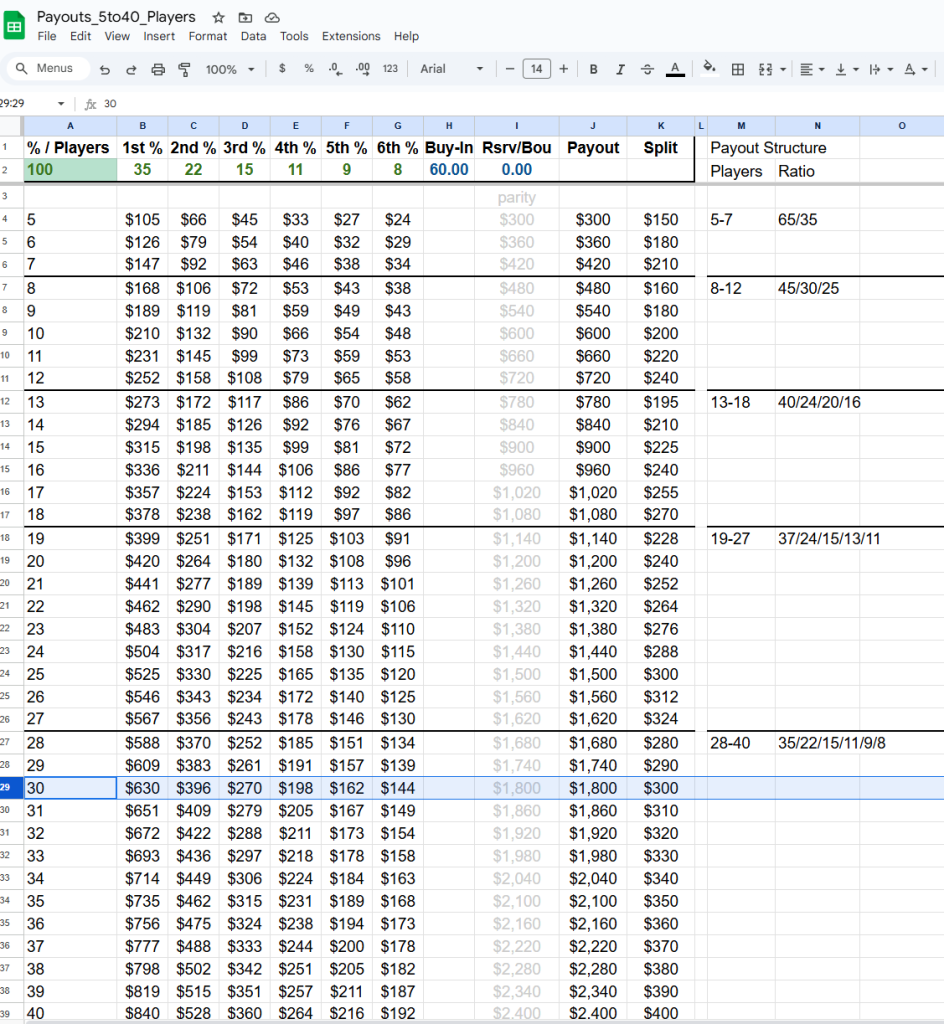This screenshot has height=1024, width=944.
Task: Select the paint format tool
Action: click(184, 69)
